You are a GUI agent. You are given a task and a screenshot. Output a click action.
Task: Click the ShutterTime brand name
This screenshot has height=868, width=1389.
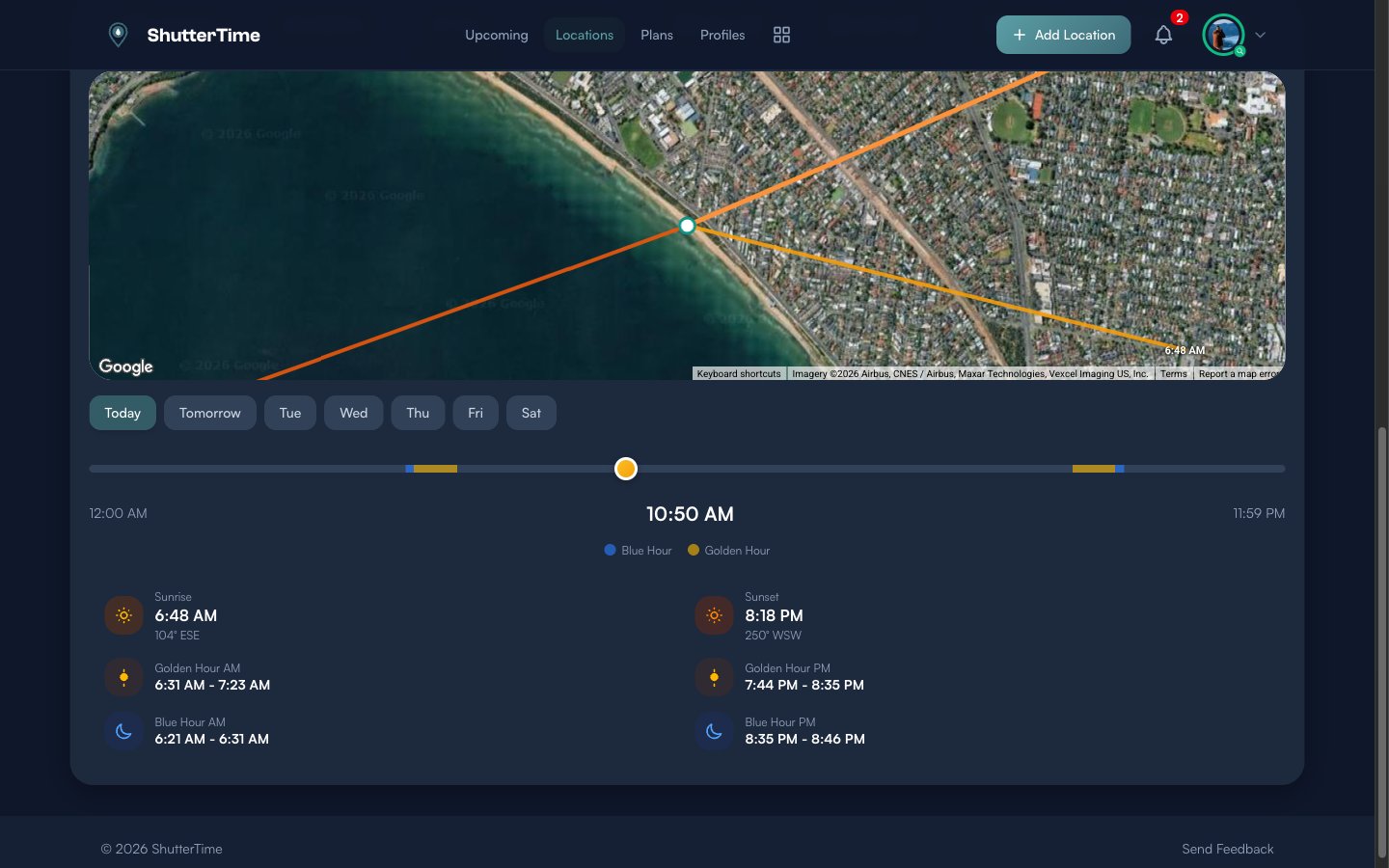click(x=204, y=35)
